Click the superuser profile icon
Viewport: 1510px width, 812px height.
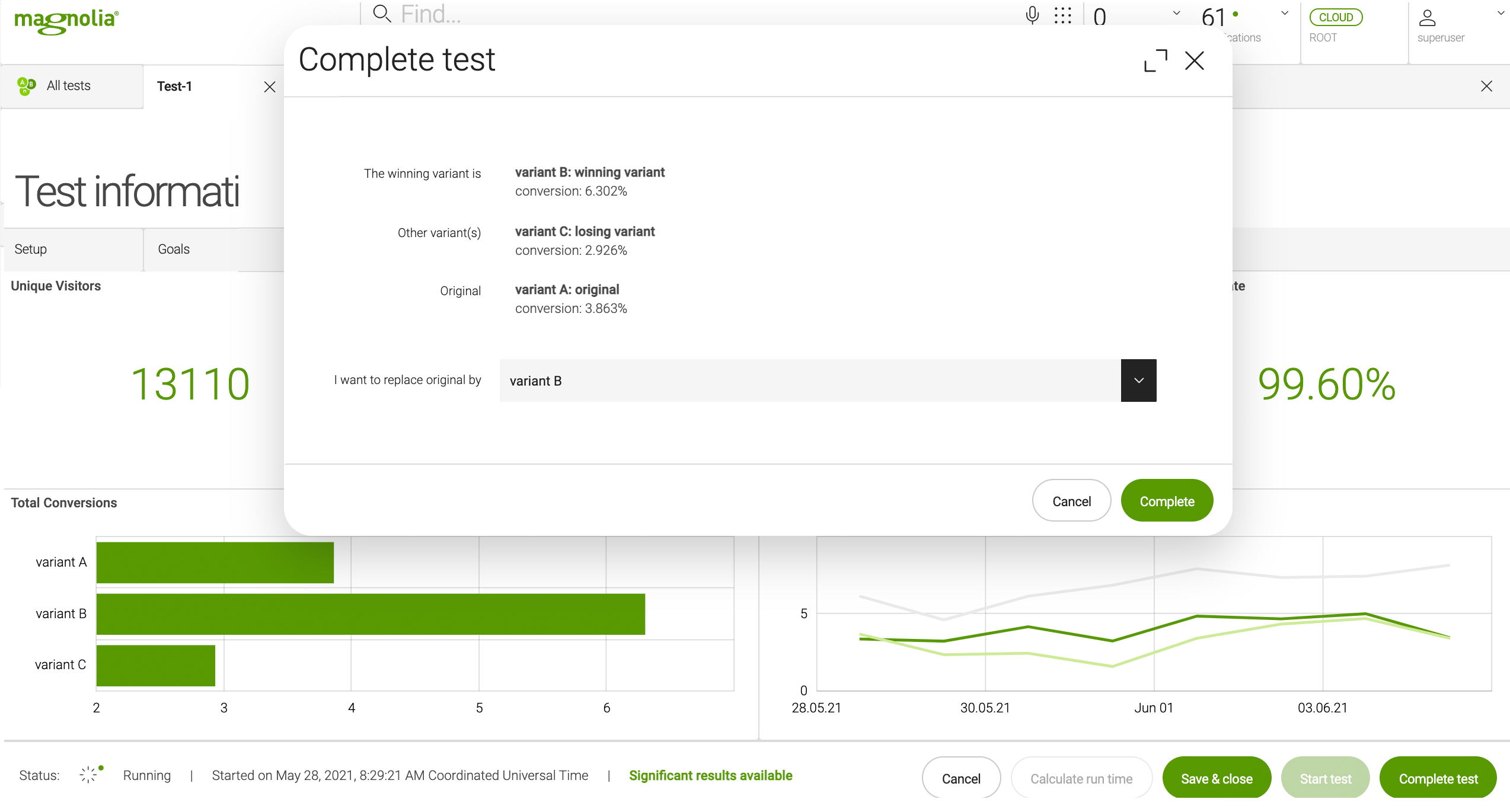point(1427,18)
